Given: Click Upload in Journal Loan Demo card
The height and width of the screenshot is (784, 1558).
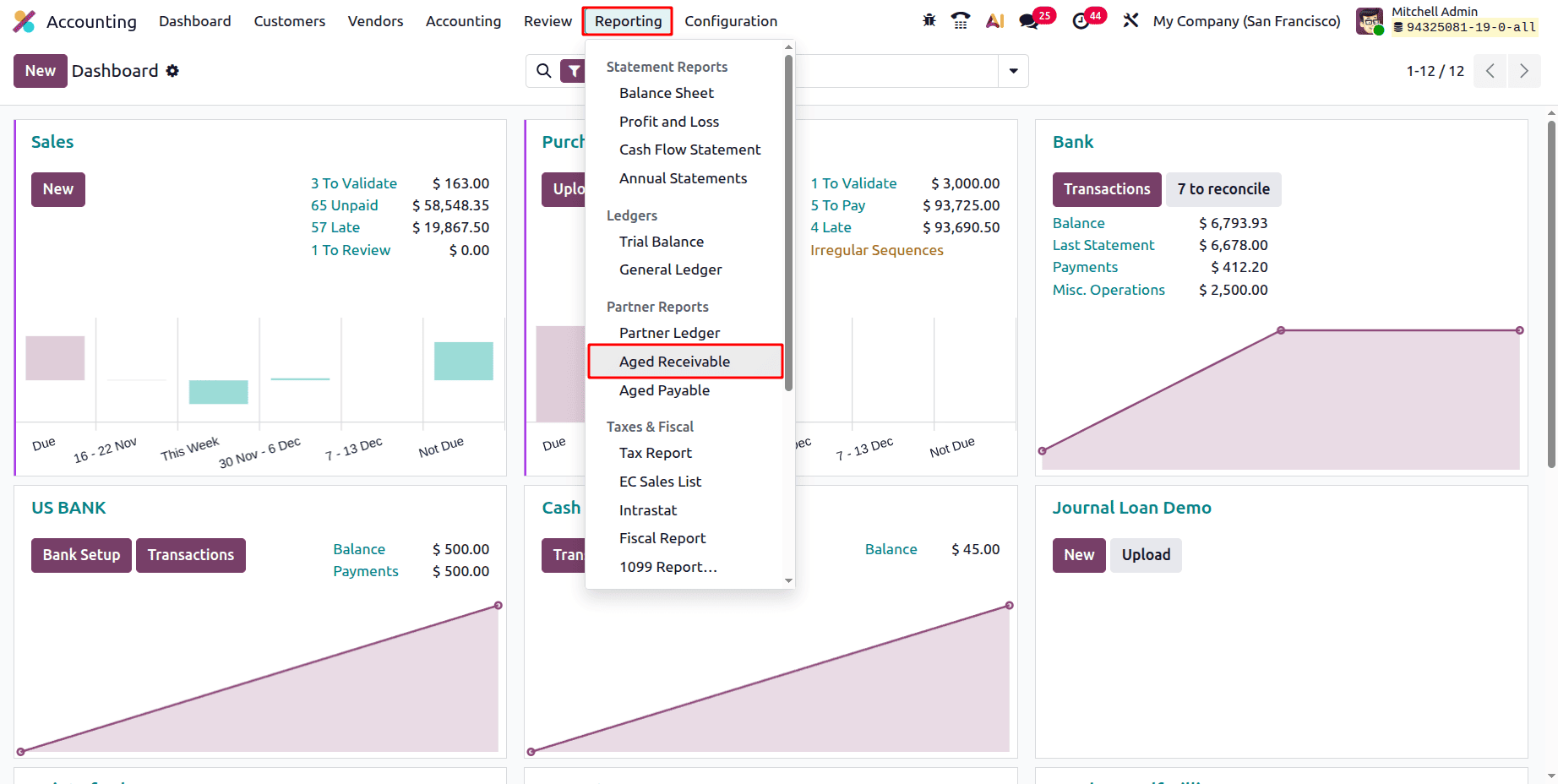Looking at the screenshot, I should (1146, 555).
